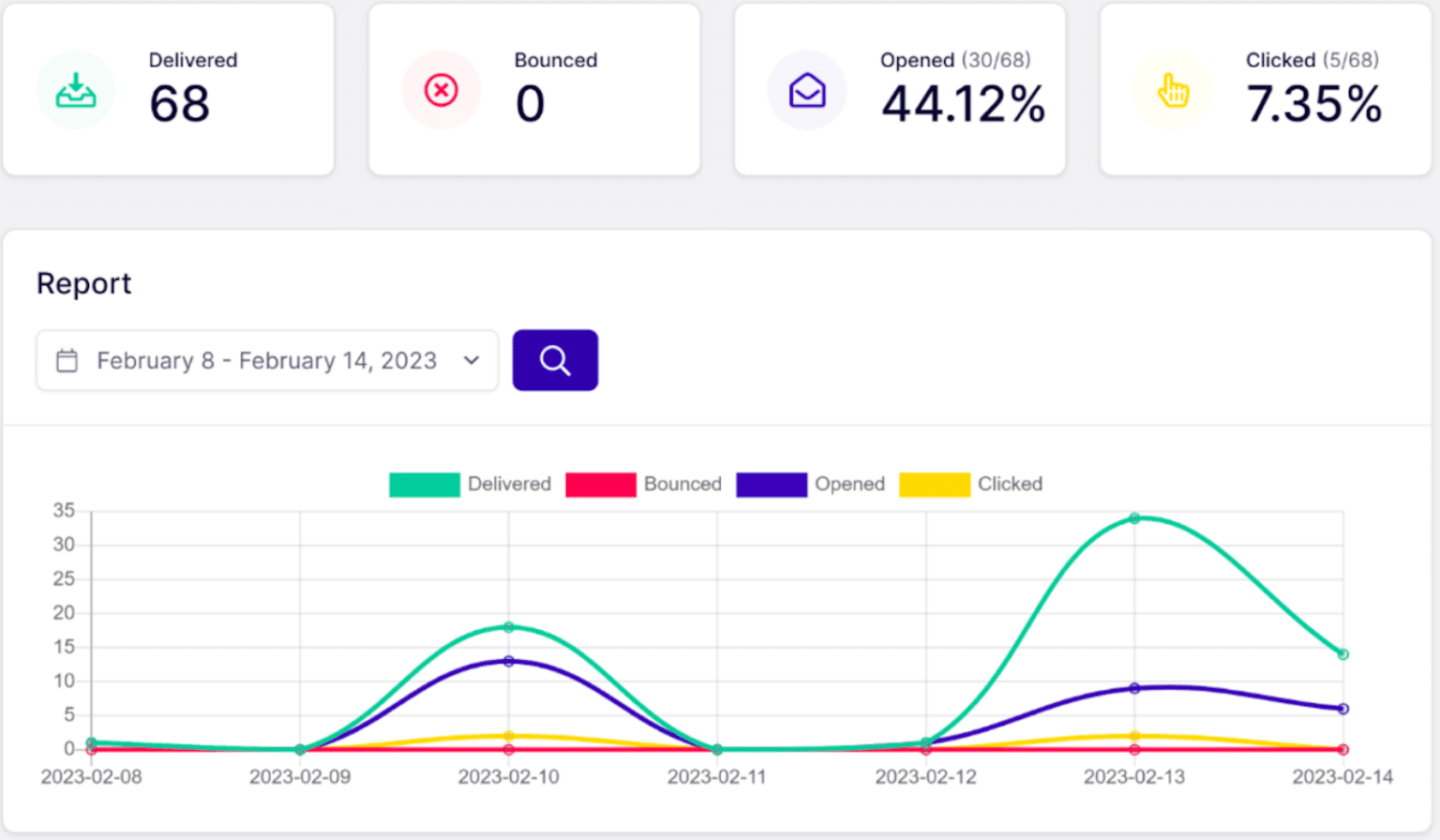The width and height of the screenshot is (1440, 840).
Task: Select the Delivered peak point on 2023-02-13
Action: pos(1135,517)
